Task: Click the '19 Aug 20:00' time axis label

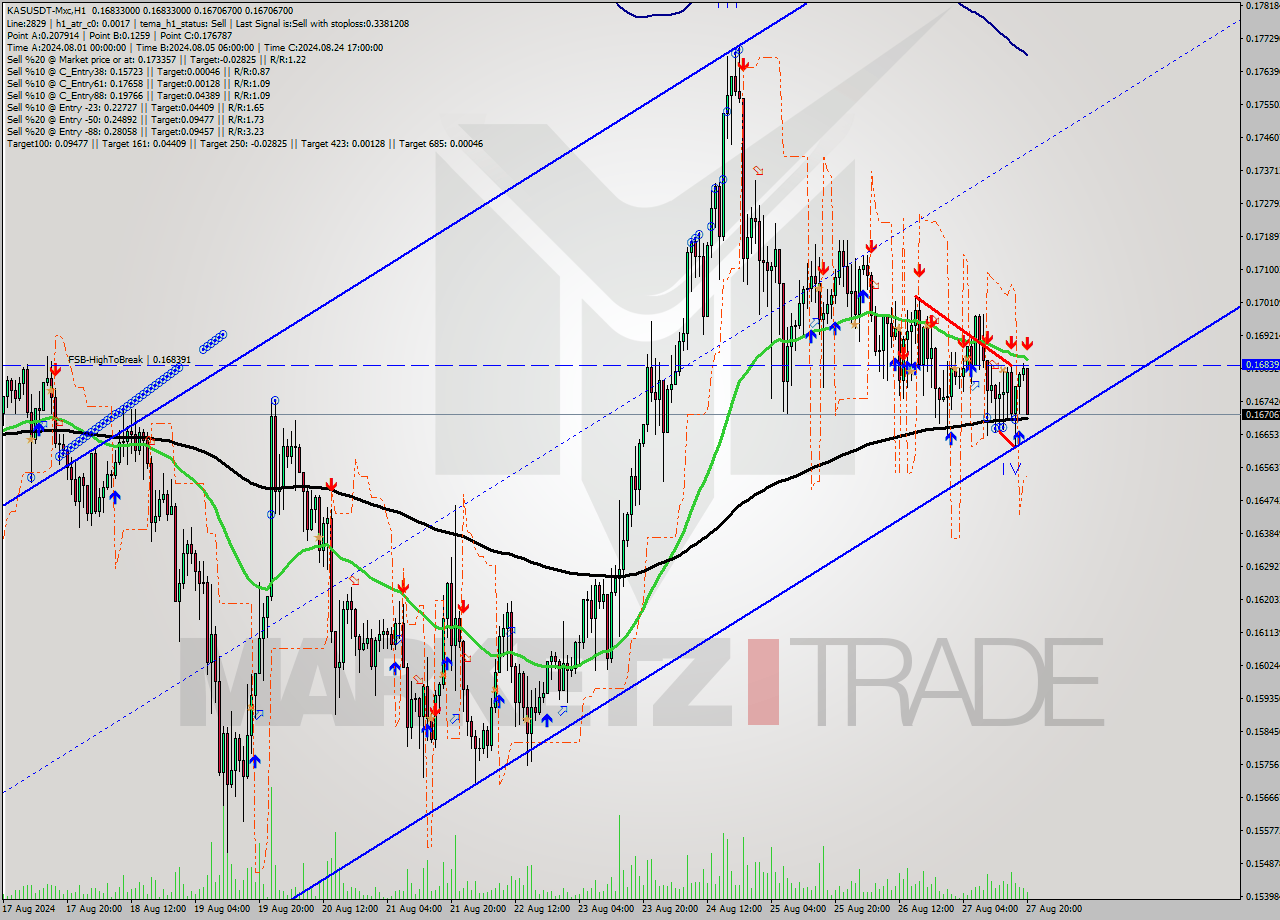Action: (x=284, y=909)
